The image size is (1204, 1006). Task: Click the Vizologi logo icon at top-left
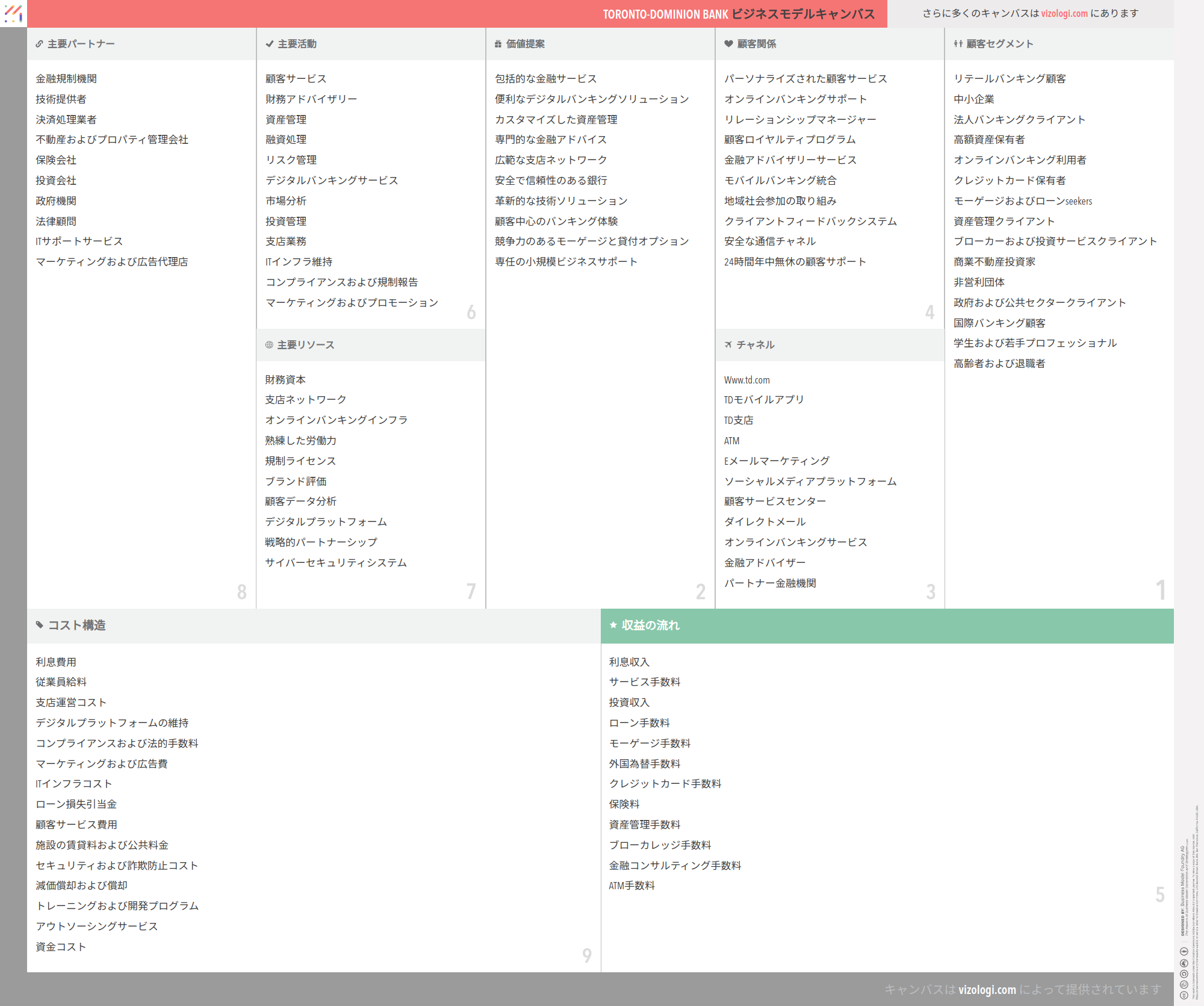click(x=13, y=13)
